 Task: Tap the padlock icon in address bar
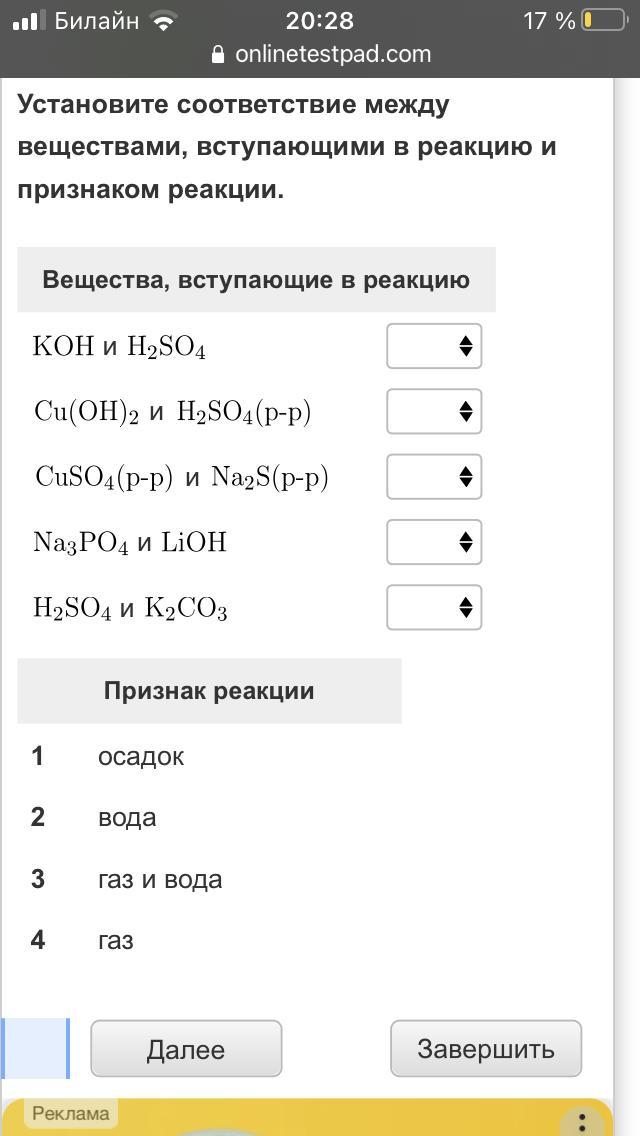(219, 55)
